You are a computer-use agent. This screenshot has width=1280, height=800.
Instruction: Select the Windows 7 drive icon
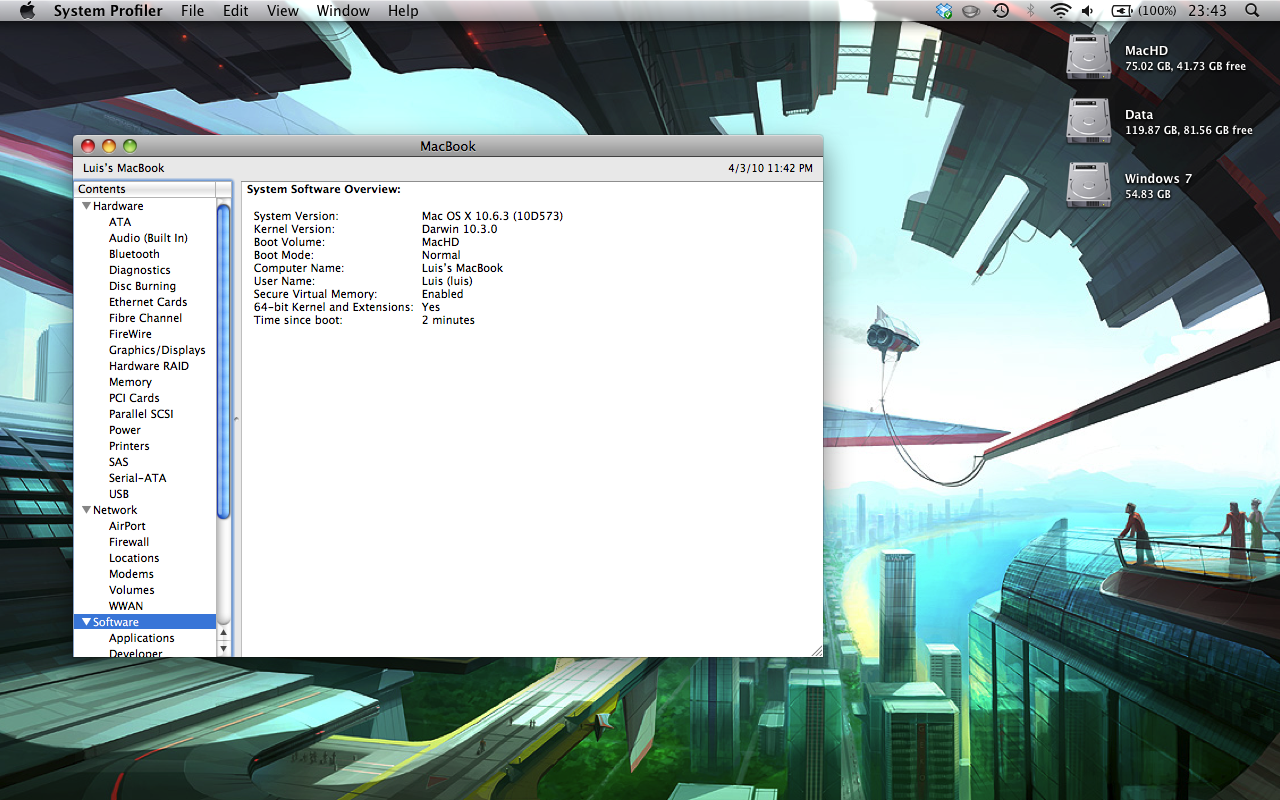tap(1087, 185)
